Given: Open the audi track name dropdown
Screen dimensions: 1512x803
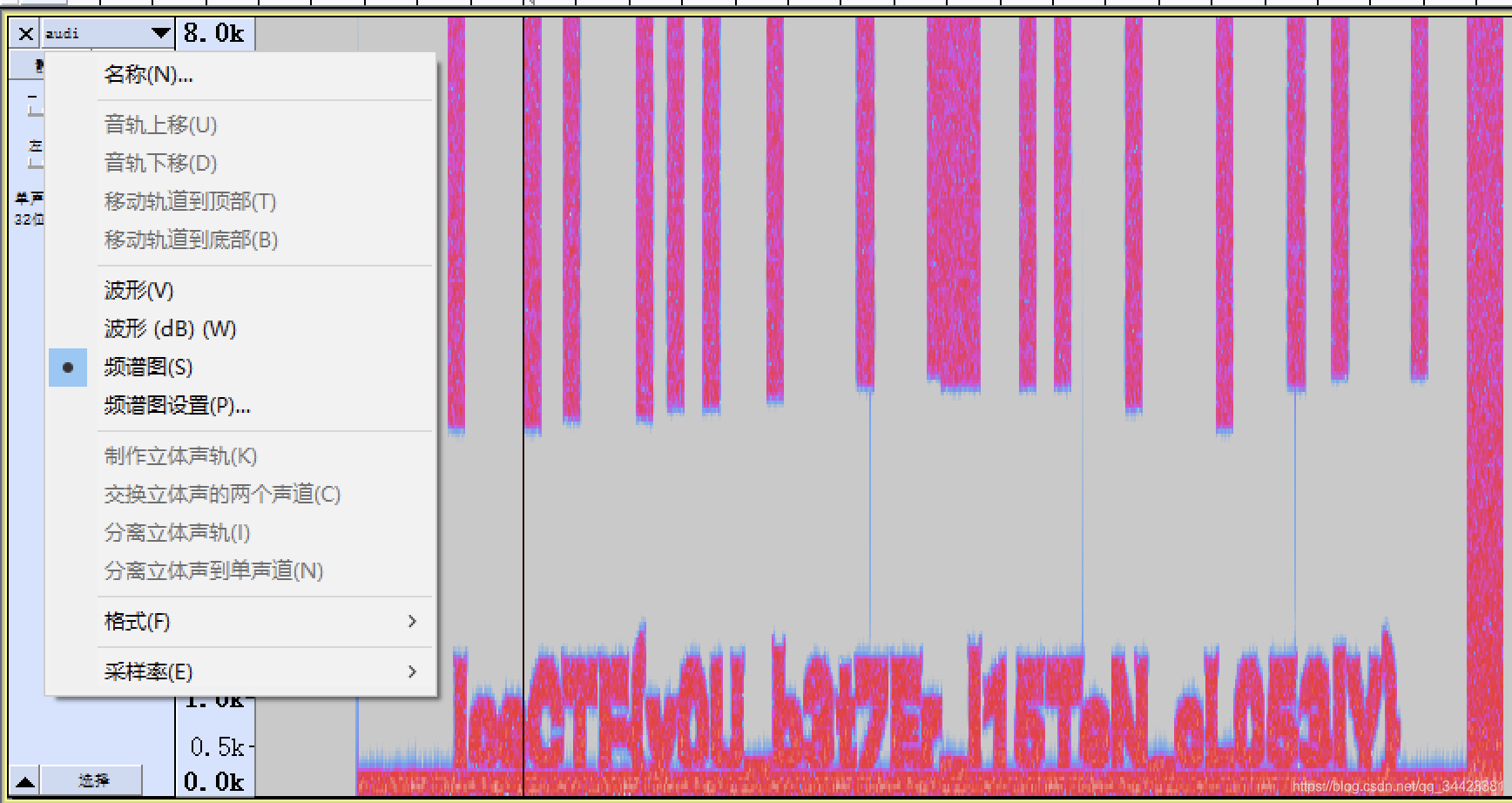Looking at the screenshot, I should click(x=107, y=33).
